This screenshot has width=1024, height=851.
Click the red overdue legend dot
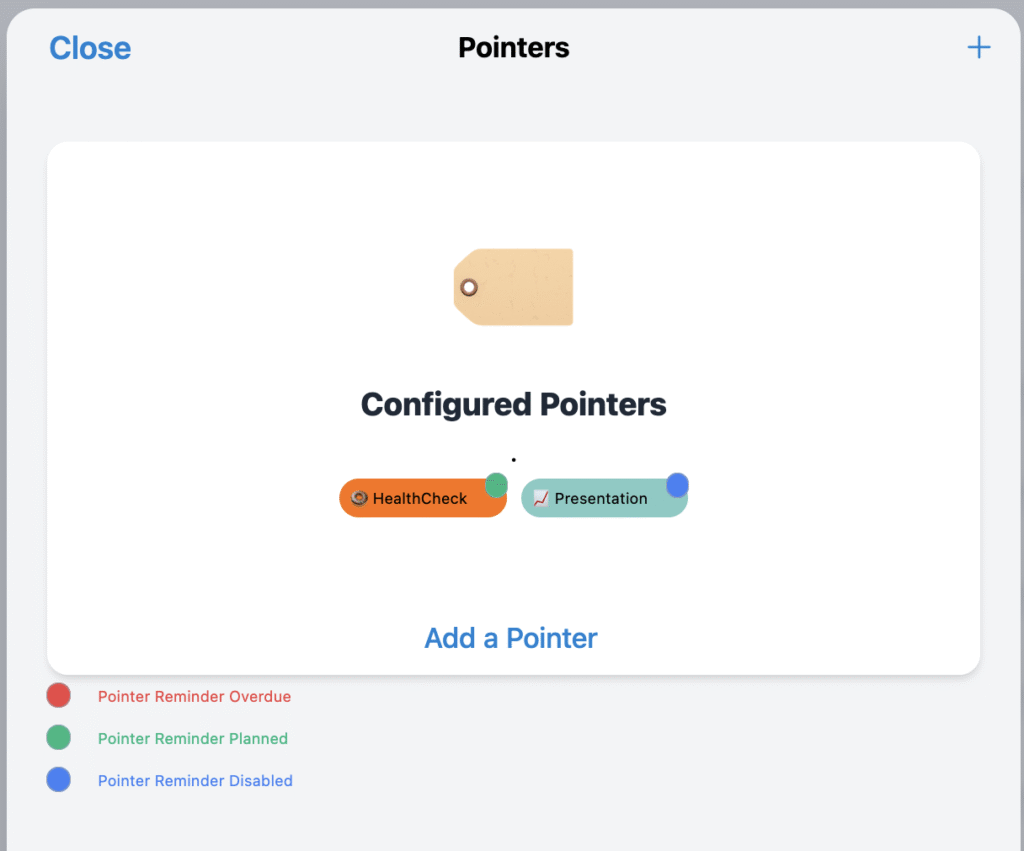[59, 696]
